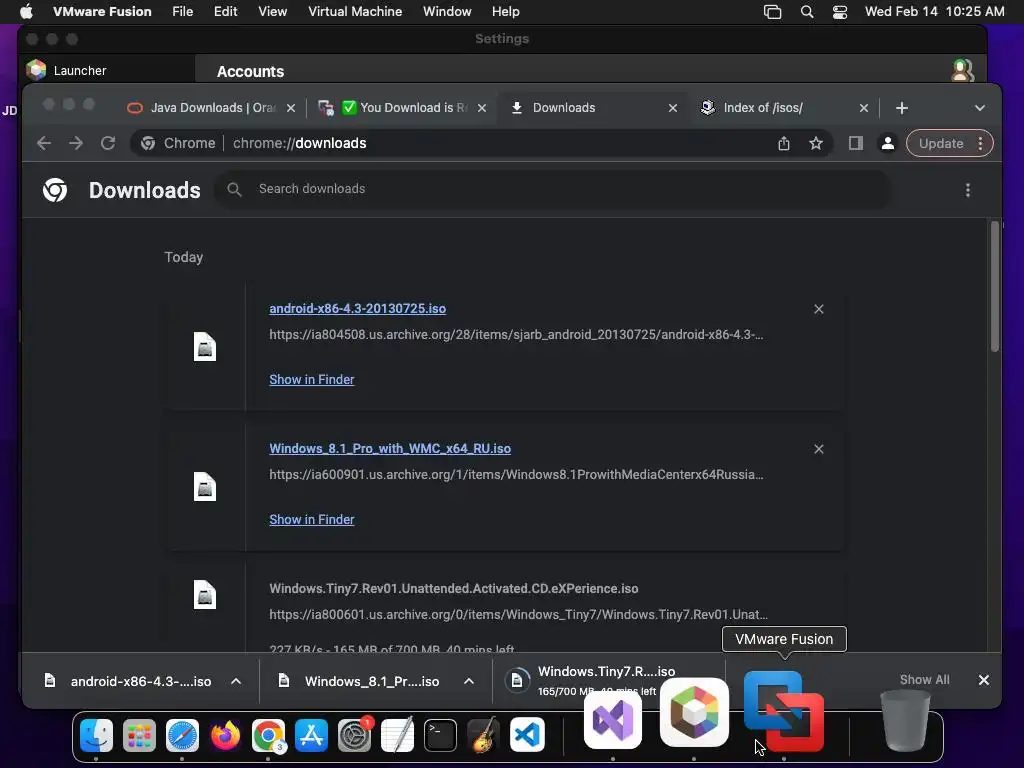Go forward in Chrome
Image resolution: width=1024 pixels, height=768 pixels.
coord(76,143)
